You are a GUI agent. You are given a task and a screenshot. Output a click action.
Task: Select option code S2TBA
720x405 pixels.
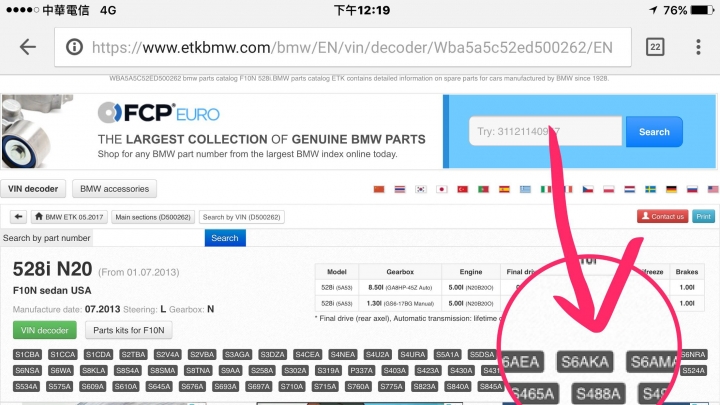[133, 354]
